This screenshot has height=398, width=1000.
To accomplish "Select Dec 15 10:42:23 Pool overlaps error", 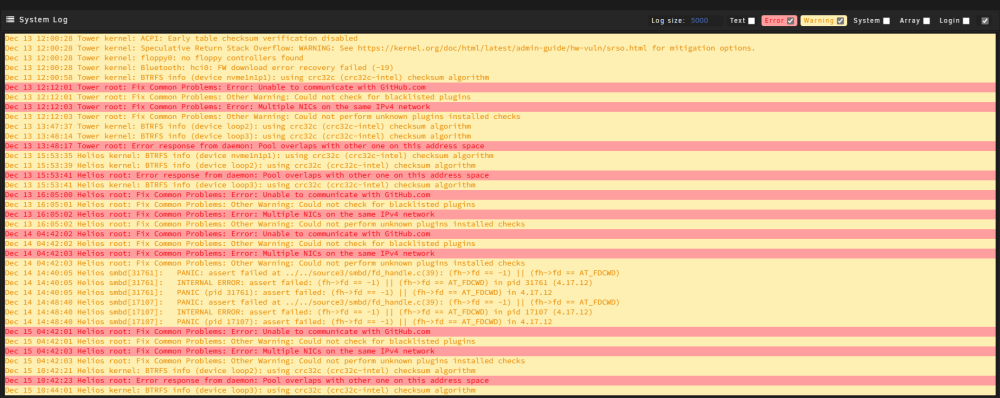I will coord(499,381).
